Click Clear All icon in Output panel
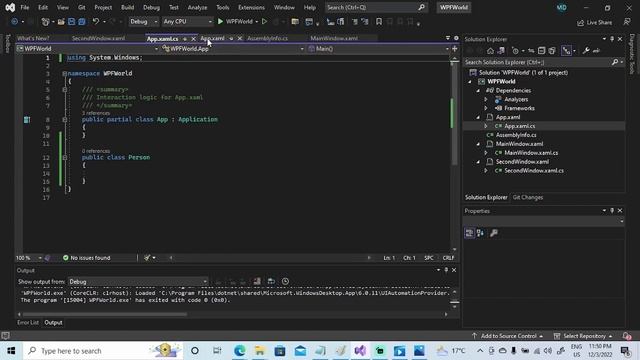 click(x=257, y=281)
